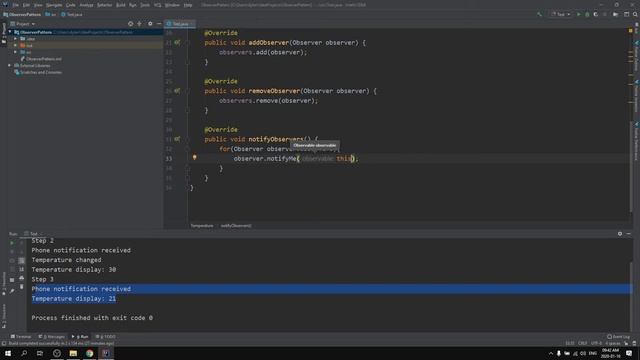This screenshot has width=640, height=360.
Task: Expand the src folder
Action: pyautogui.click(x=16, y=52)
